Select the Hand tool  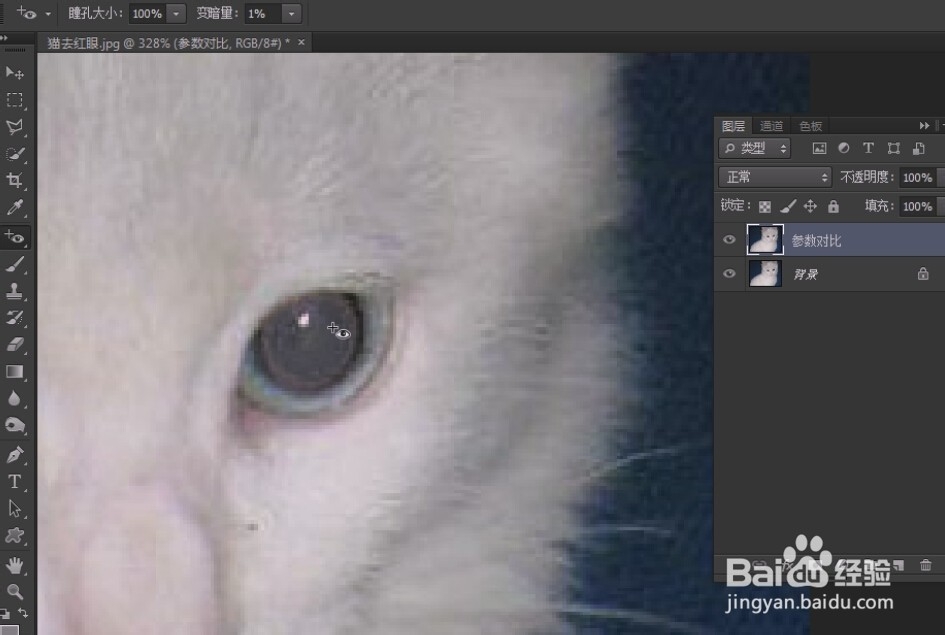click(14, 566)
